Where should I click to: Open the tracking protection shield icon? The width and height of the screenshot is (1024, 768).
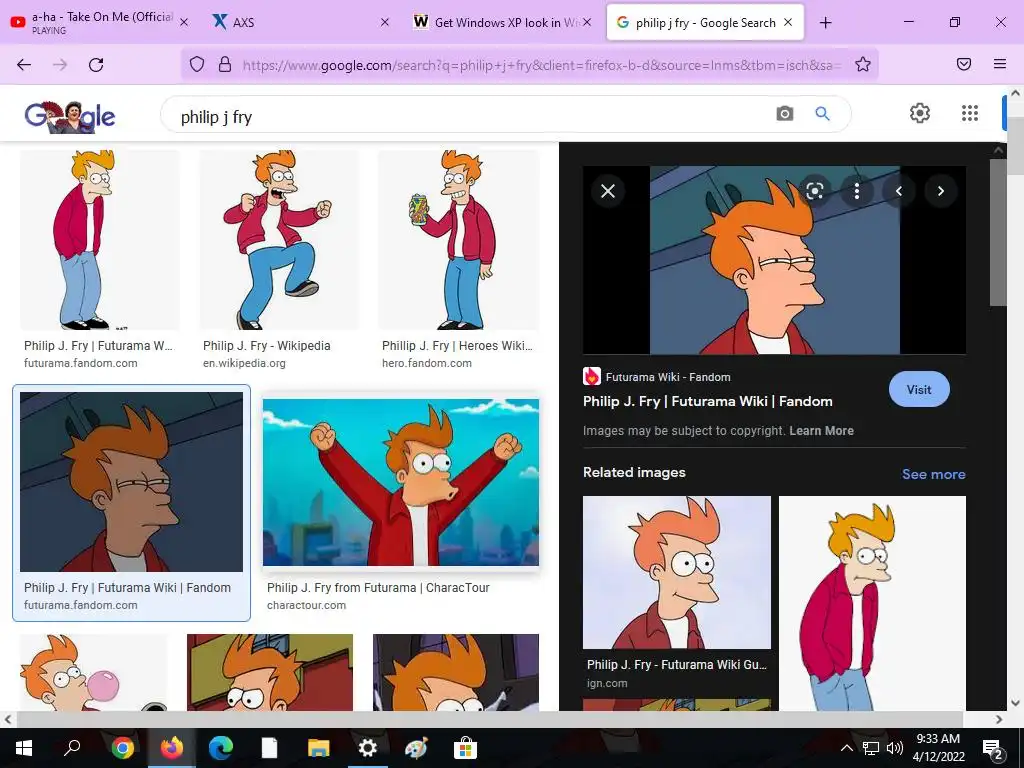(197, 64)
